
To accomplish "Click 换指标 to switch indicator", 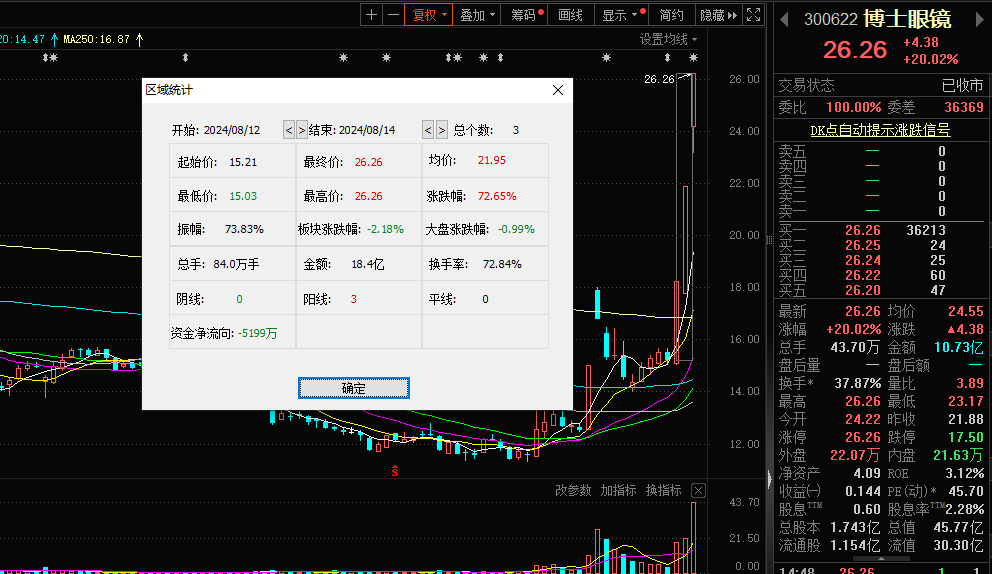I will tap(663, 490).
